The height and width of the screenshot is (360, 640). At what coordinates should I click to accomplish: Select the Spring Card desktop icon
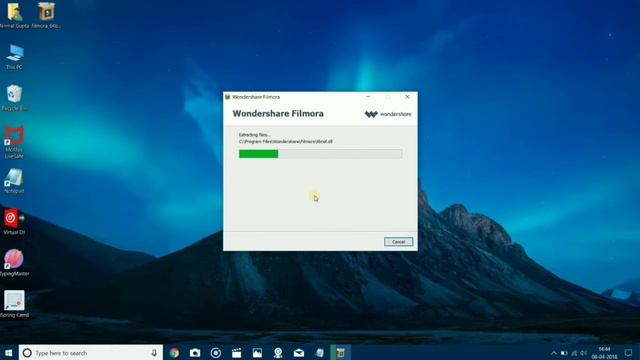pyautogui.click(x=15, y=304)
